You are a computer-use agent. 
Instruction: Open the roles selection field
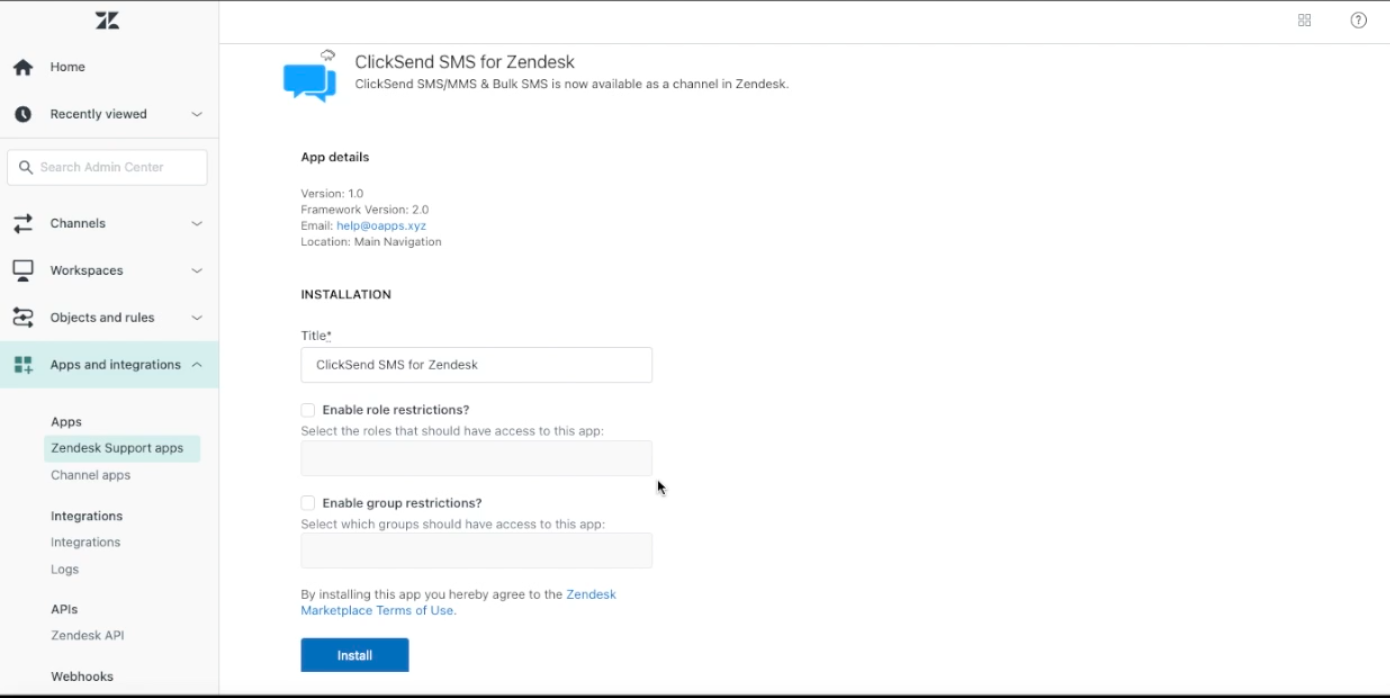[x=476, y=458]
